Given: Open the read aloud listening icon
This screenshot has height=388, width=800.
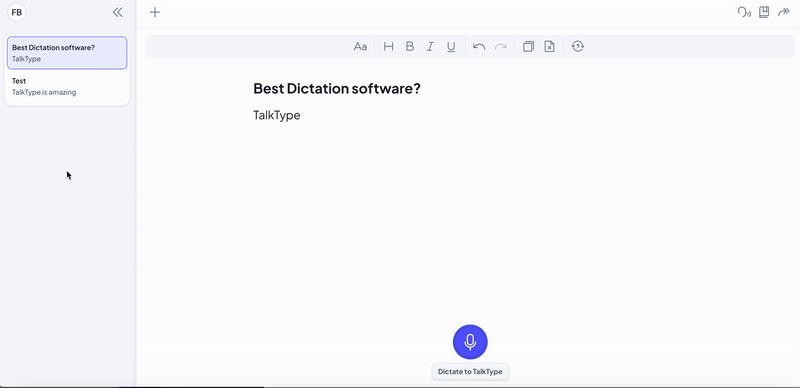Looking at the screenshot, I should click(744, 12).
